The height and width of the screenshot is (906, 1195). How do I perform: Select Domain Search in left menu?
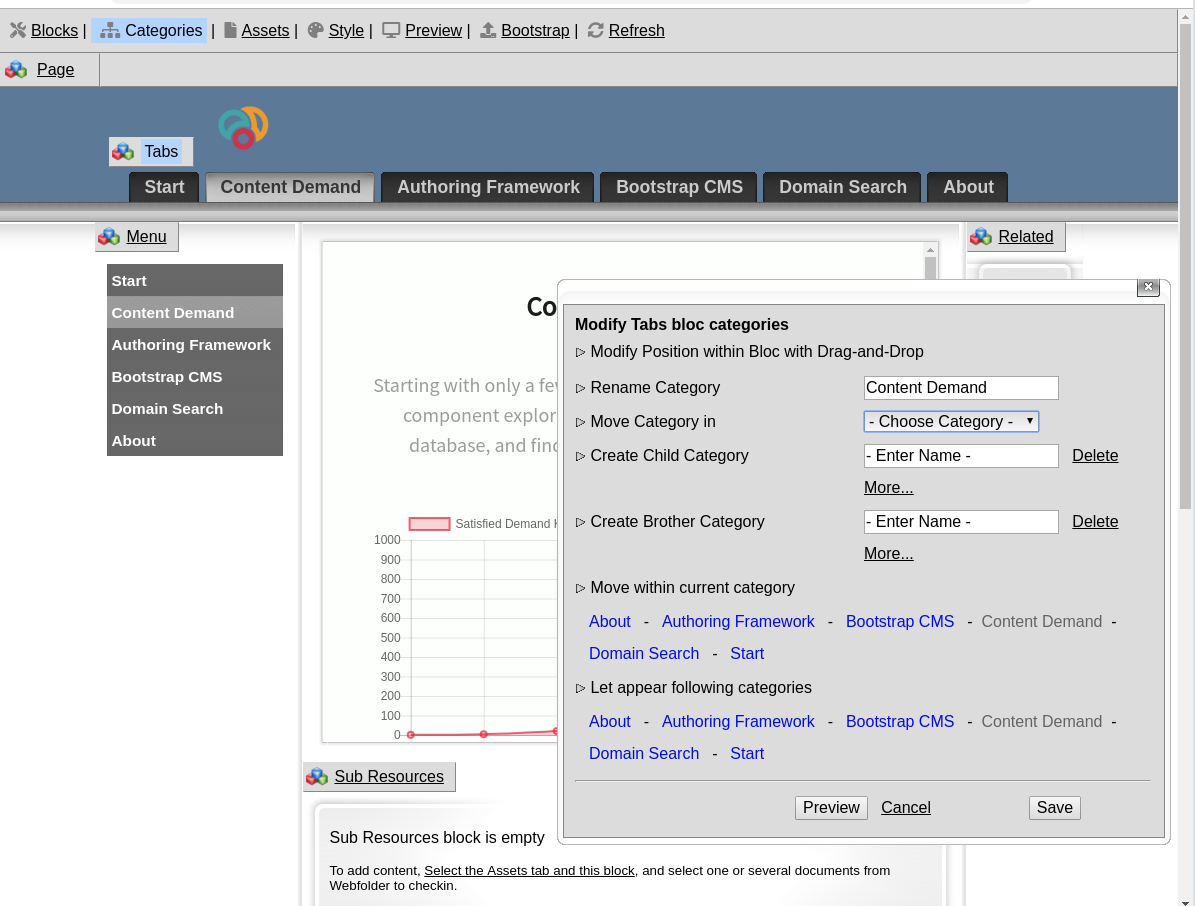167,409
